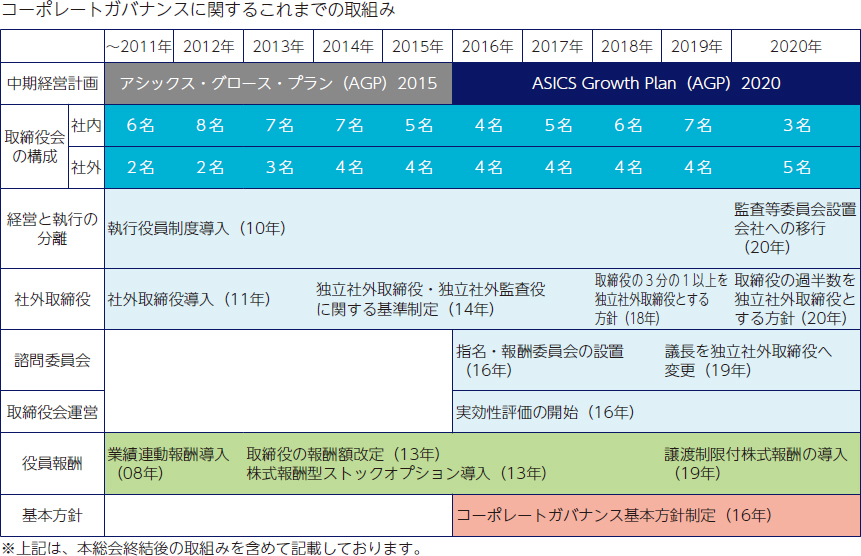Click the title コーポレートガバナンスに関するこれまでの取組み
The width and height of the screenshot is (861, 556).
coord(198,10)
